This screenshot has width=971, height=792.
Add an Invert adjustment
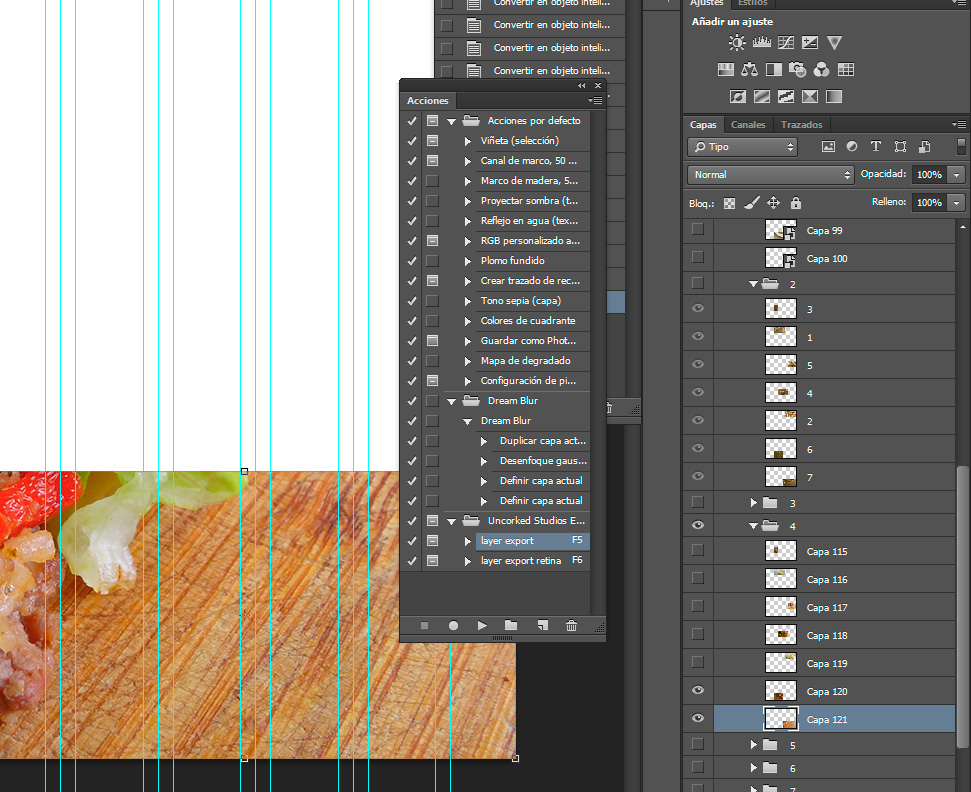[x=738, y=97]
